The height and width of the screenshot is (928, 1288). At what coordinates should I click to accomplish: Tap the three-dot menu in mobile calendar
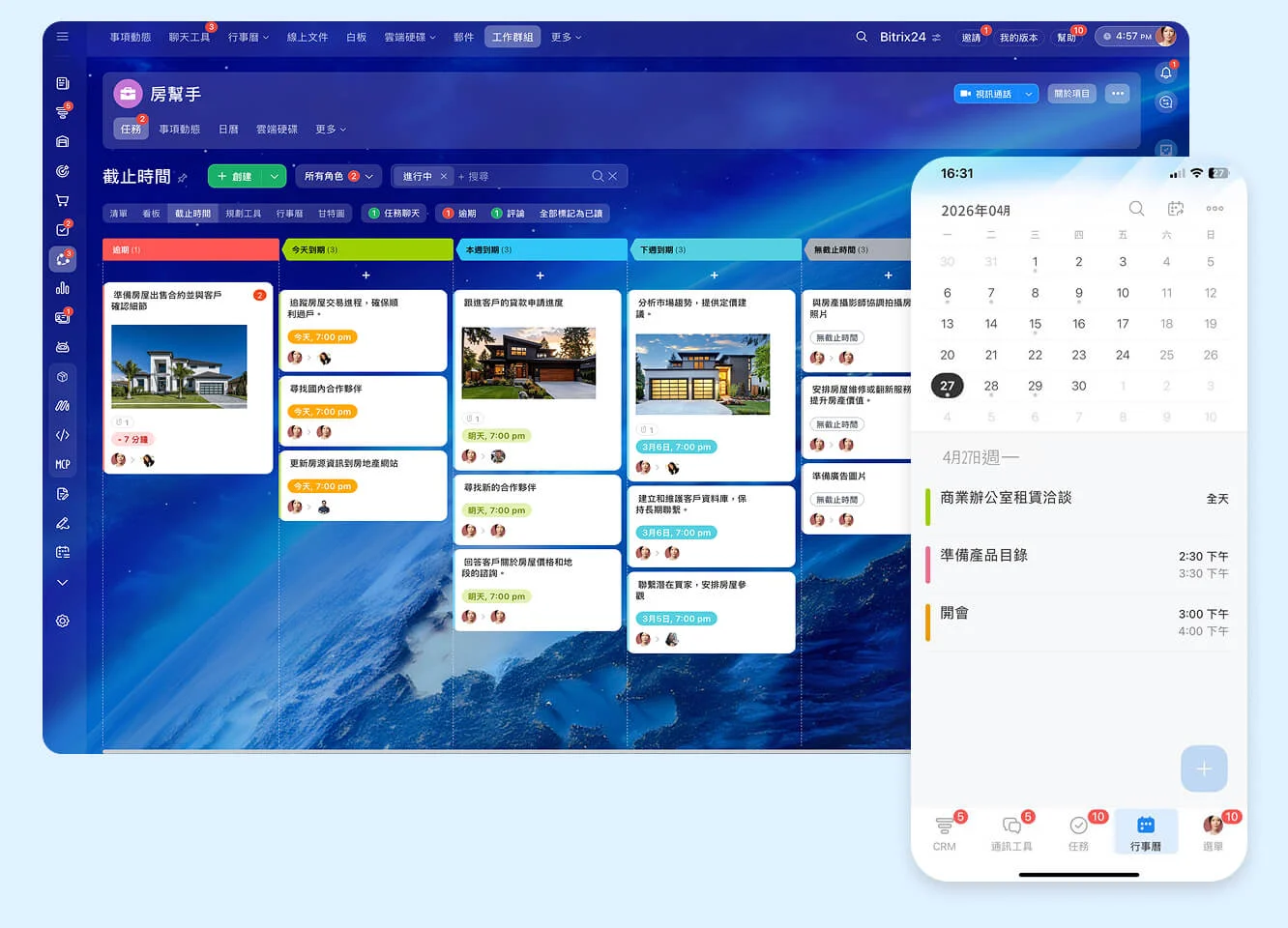coord(1215,208)
